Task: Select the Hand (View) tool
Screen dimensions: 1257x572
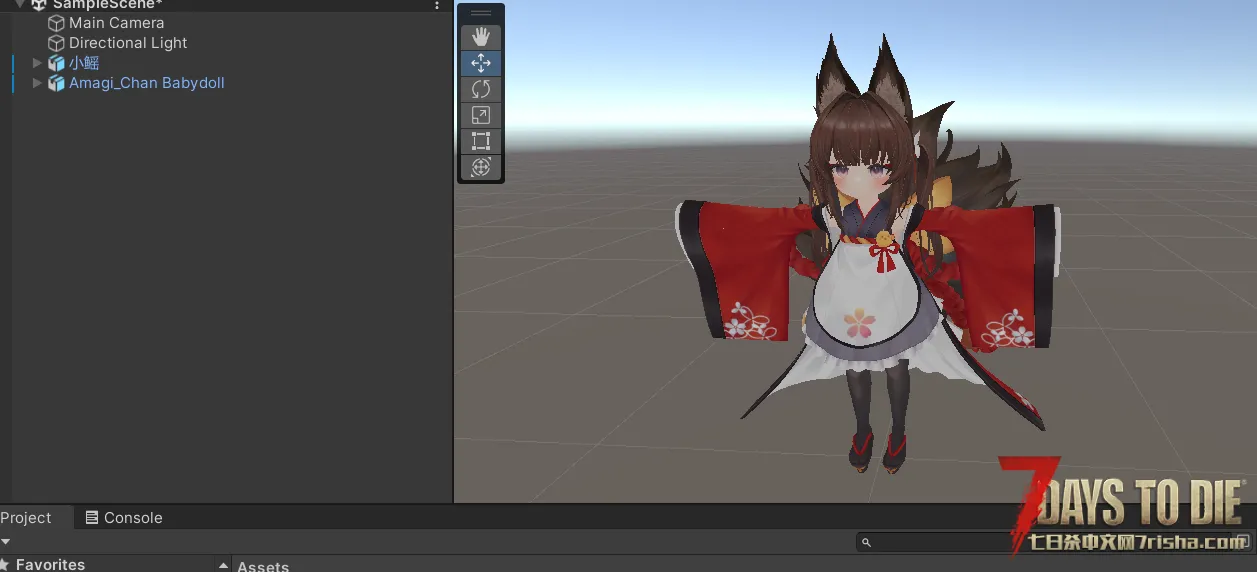Action: [481, 37]
